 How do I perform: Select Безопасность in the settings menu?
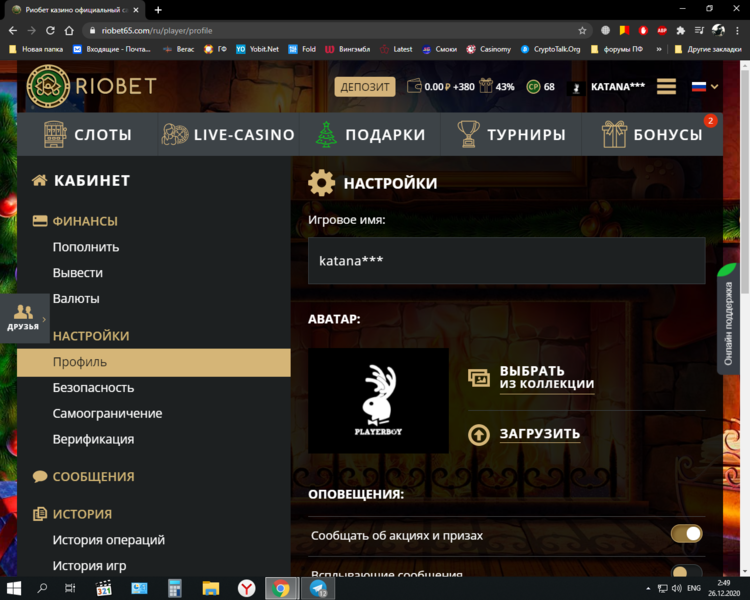click(x=93, y=387)
